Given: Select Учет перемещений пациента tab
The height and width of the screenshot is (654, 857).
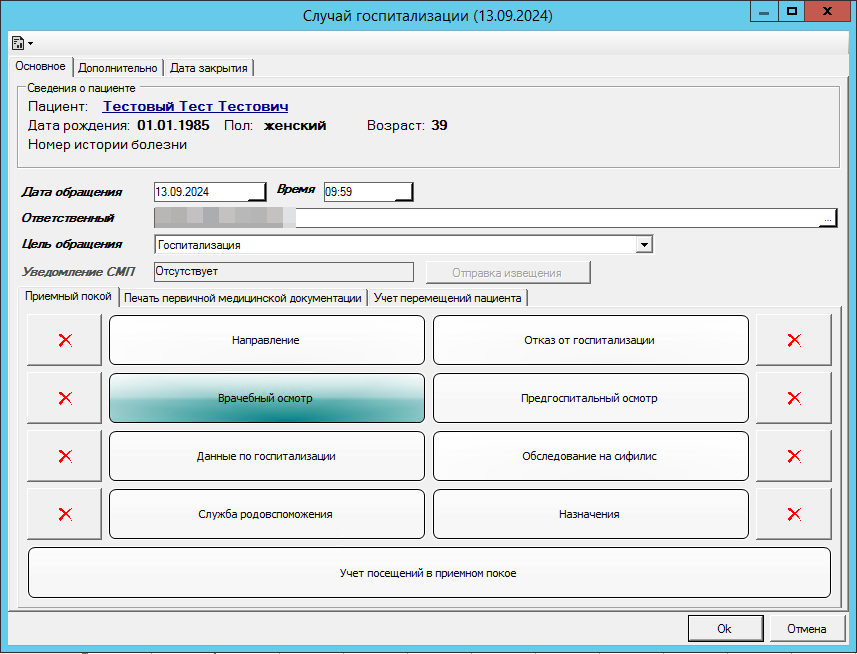Looking at the screenshot, I should pyautogui.click(x=447, y=298).
